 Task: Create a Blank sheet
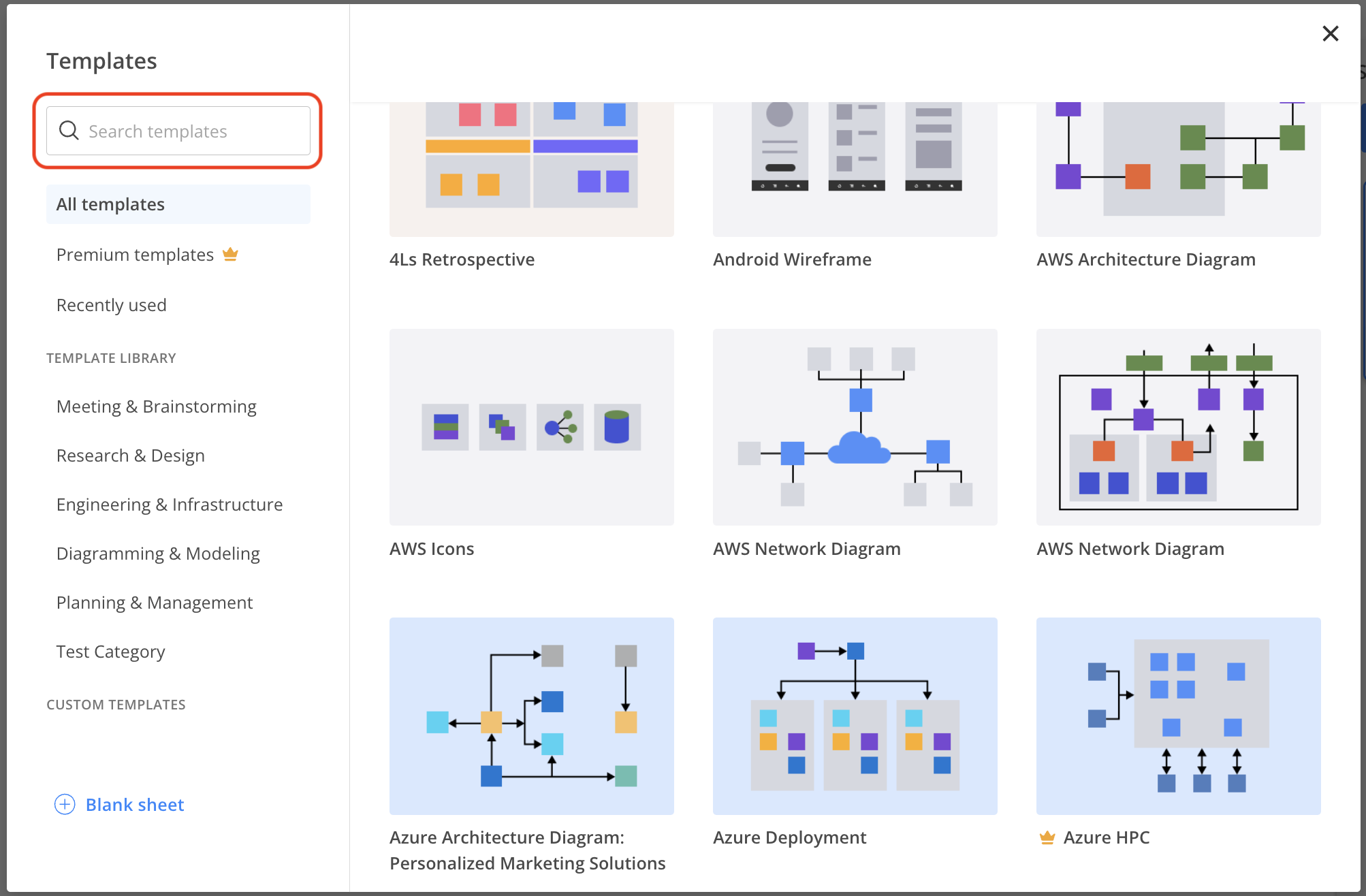coord(135,805)
